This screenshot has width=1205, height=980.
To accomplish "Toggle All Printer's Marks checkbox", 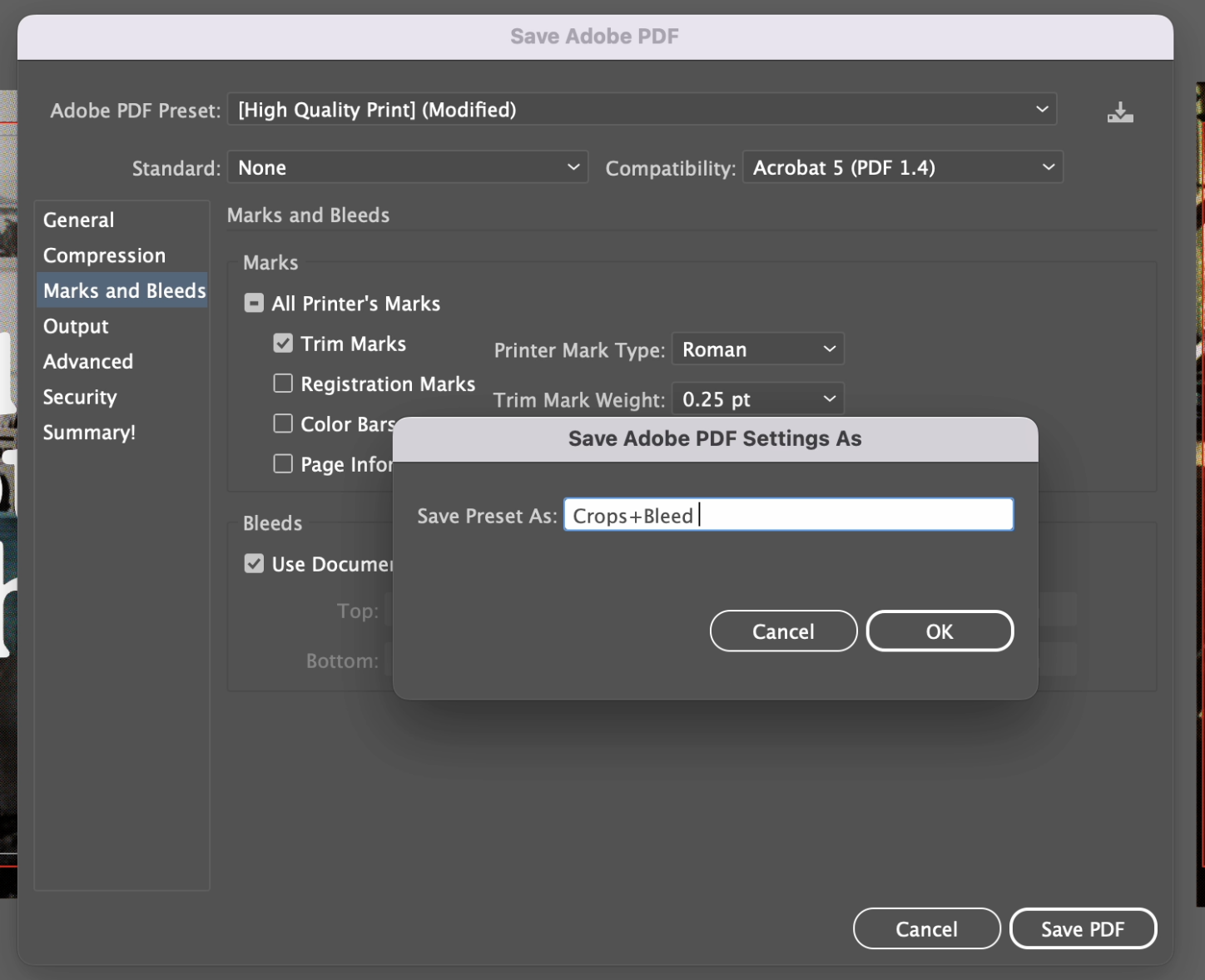I will 254,304.
